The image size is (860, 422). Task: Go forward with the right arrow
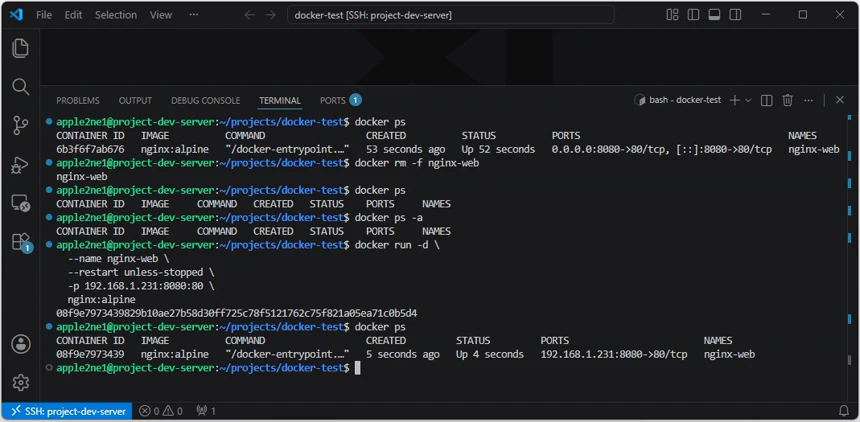[x=270, y=15]
